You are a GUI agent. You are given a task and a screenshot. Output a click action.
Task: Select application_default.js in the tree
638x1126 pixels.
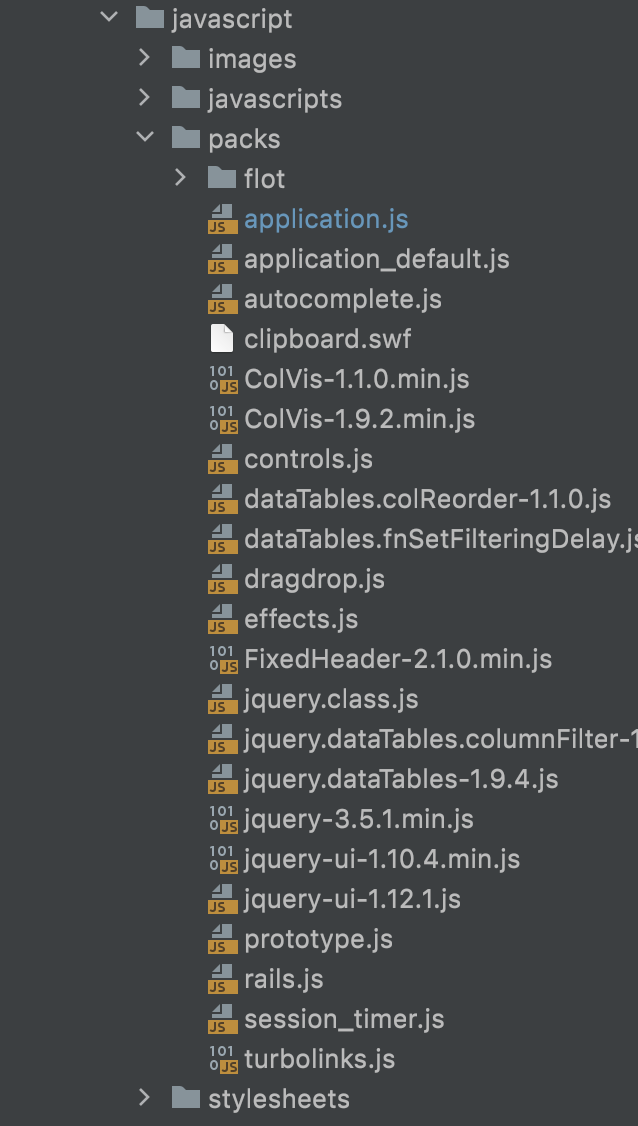(376, 259)
